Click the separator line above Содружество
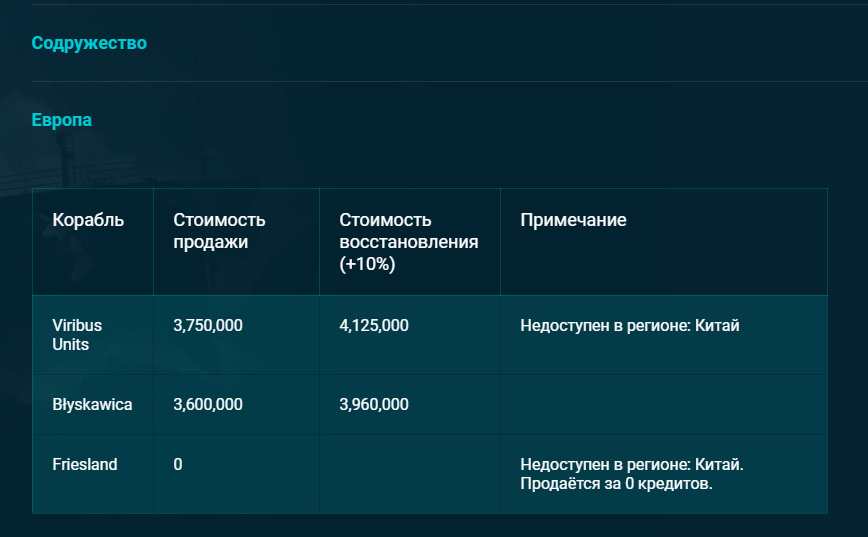Image resolution: width=868 pixels, height=537 pixels. 434,5
